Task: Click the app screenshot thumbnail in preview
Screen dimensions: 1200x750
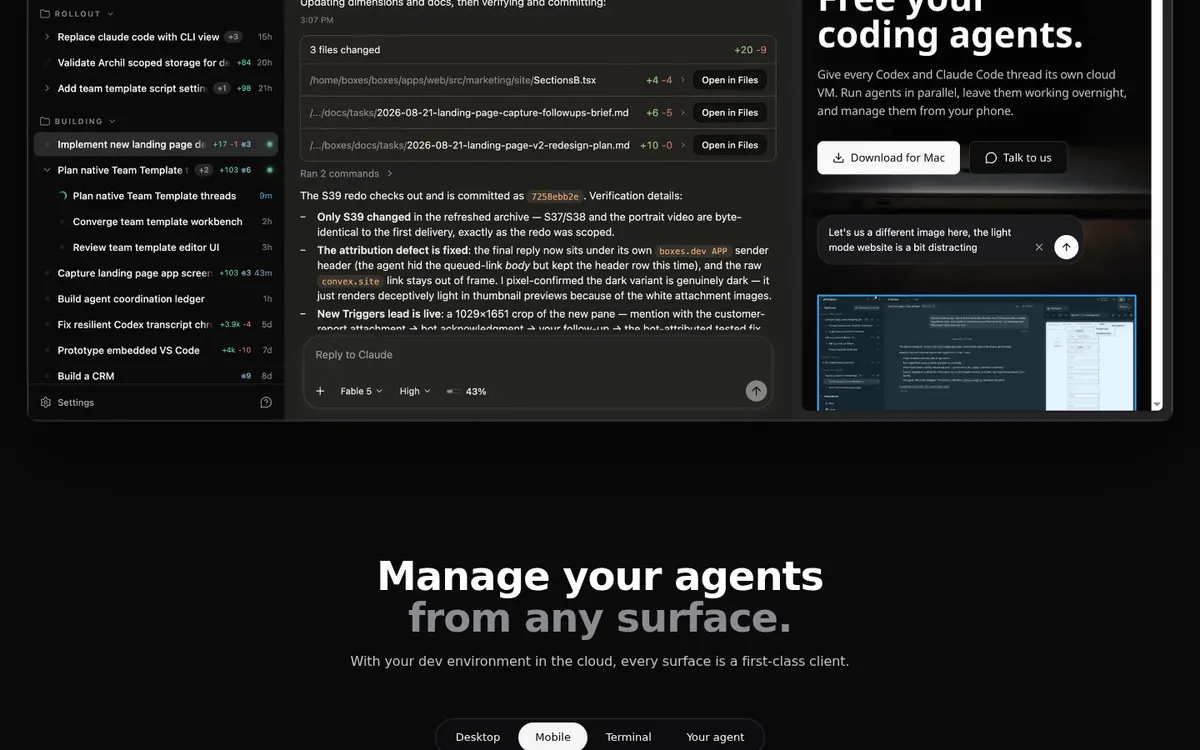Action: pos(977,352)
